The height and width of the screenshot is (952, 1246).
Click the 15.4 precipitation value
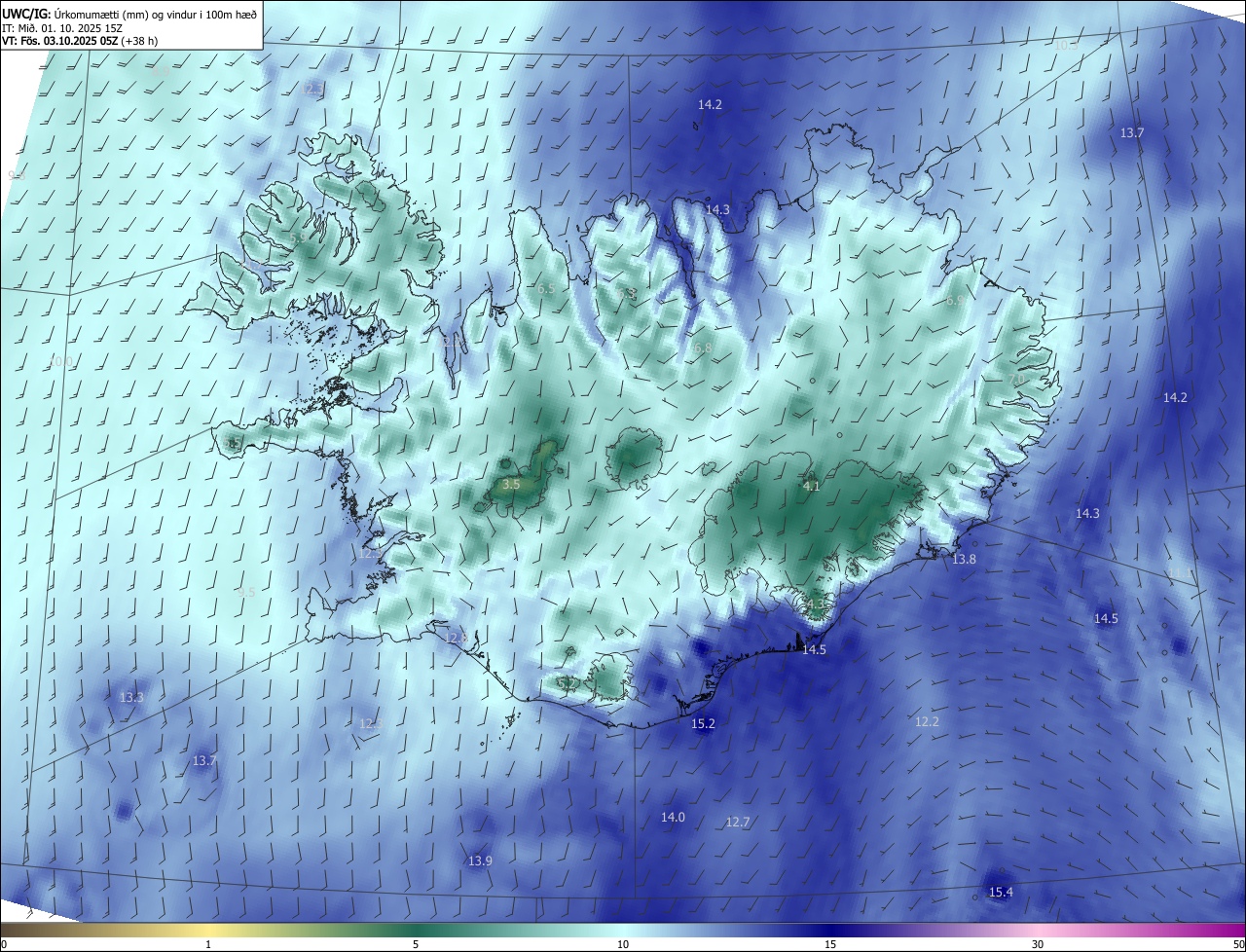[x=1001, y=892]
